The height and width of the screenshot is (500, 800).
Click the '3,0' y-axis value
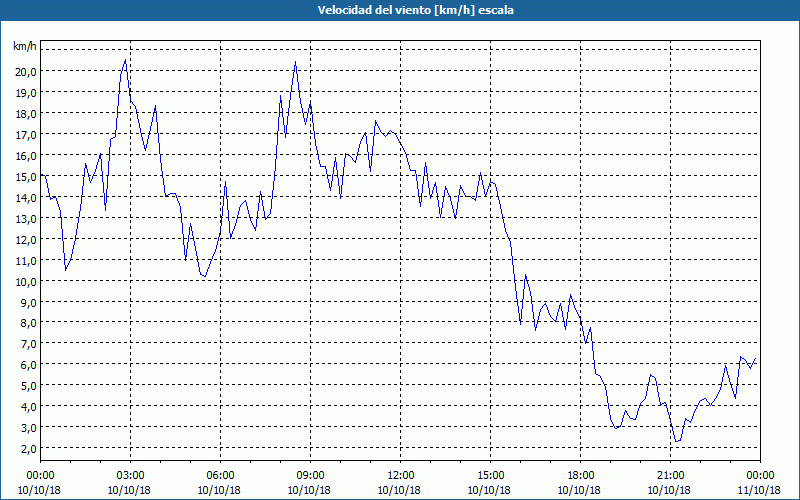pos(29,427)
